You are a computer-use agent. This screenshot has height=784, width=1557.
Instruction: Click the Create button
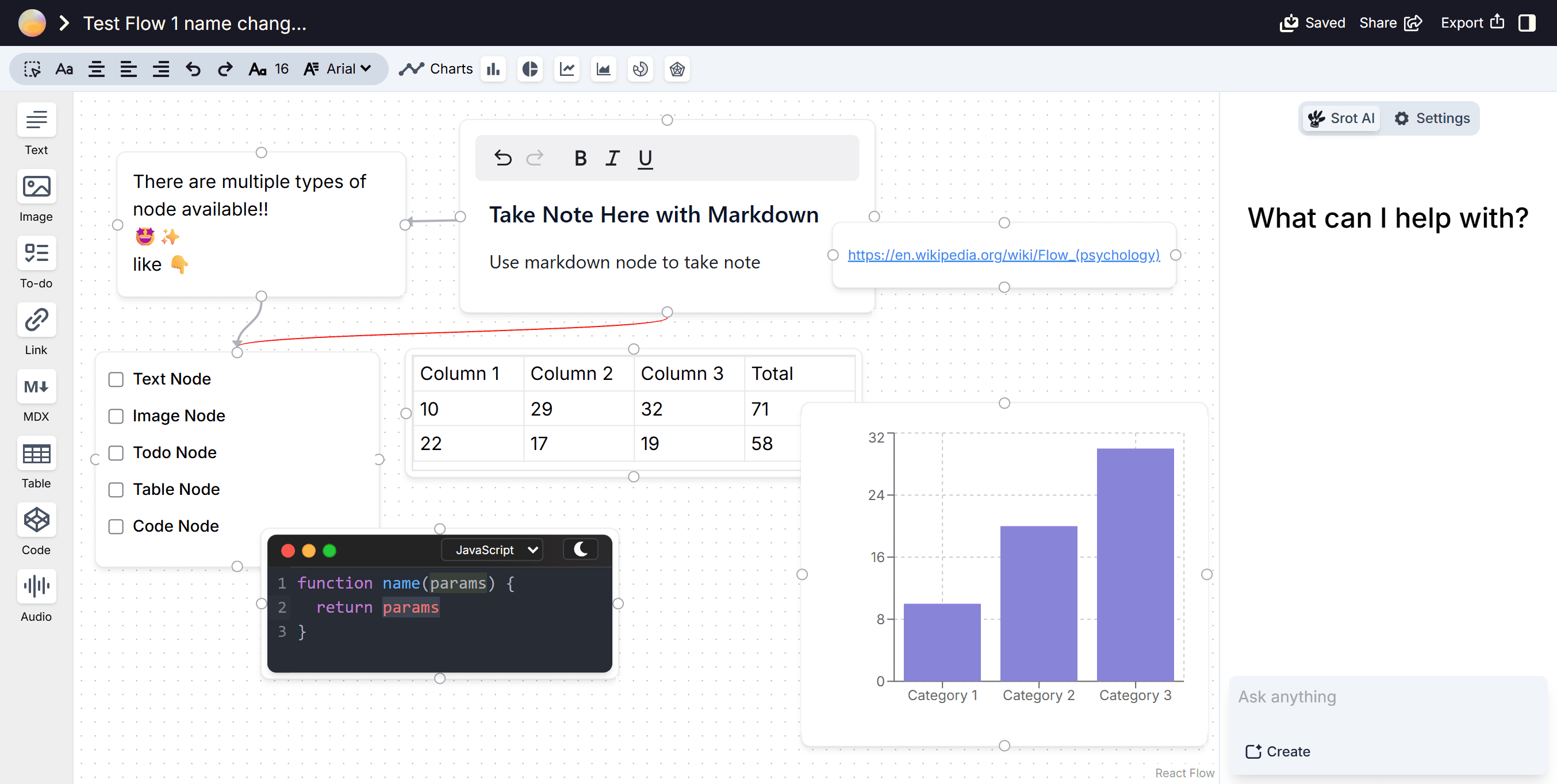pos(1278,752)
